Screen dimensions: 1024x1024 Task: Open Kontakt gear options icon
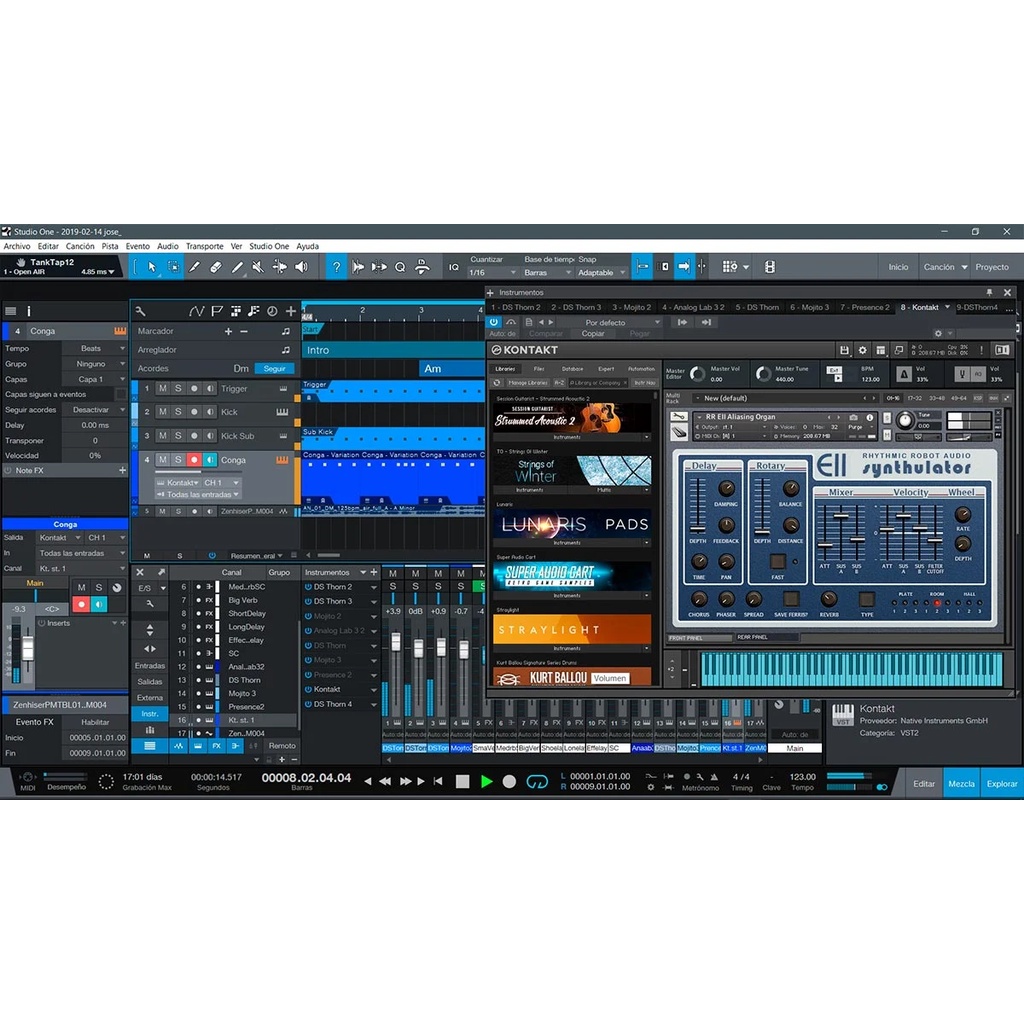tap(863, 351)
